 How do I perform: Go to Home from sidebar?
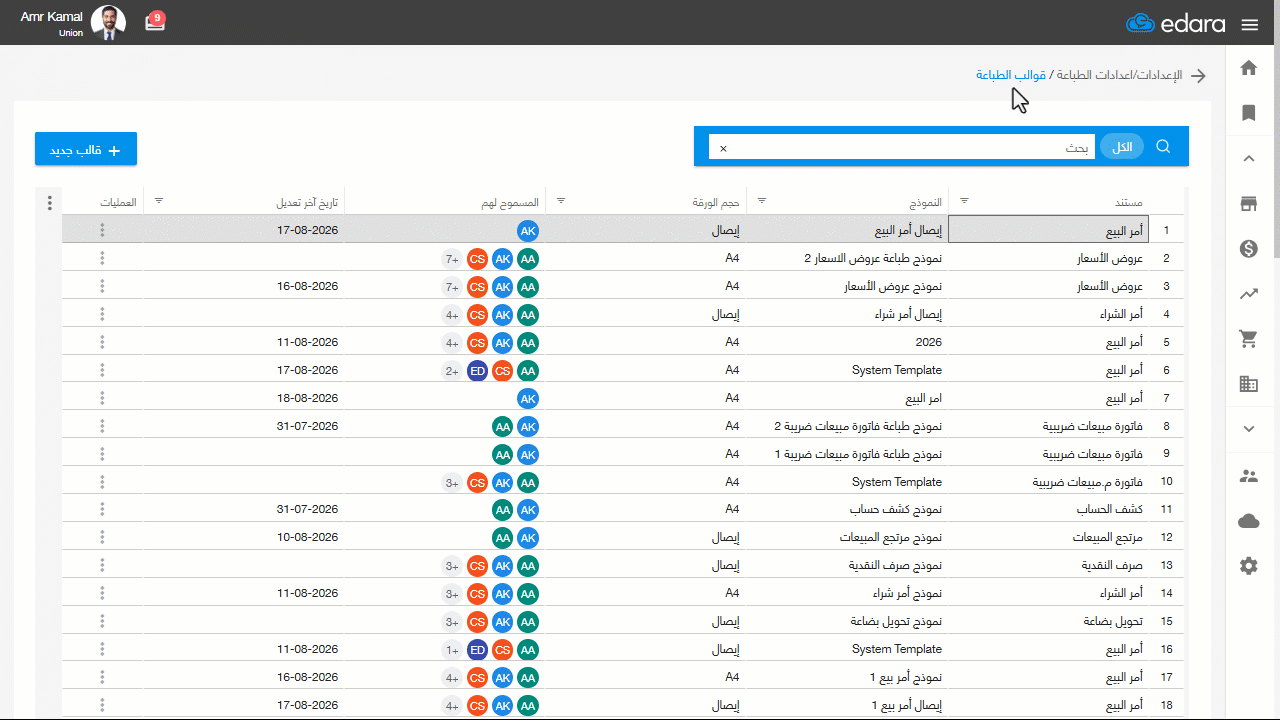[1248, 68]
